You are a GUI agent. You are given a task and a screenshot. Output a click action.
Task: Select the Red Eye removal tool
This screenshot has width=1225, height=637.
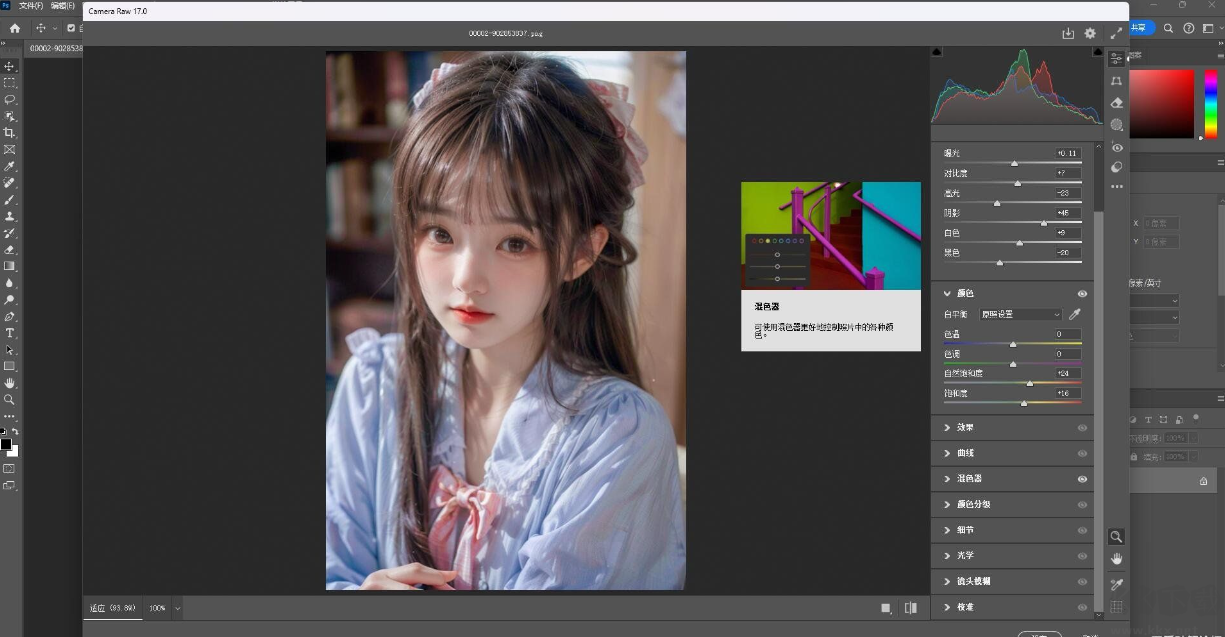click(x=1116, y=147)
